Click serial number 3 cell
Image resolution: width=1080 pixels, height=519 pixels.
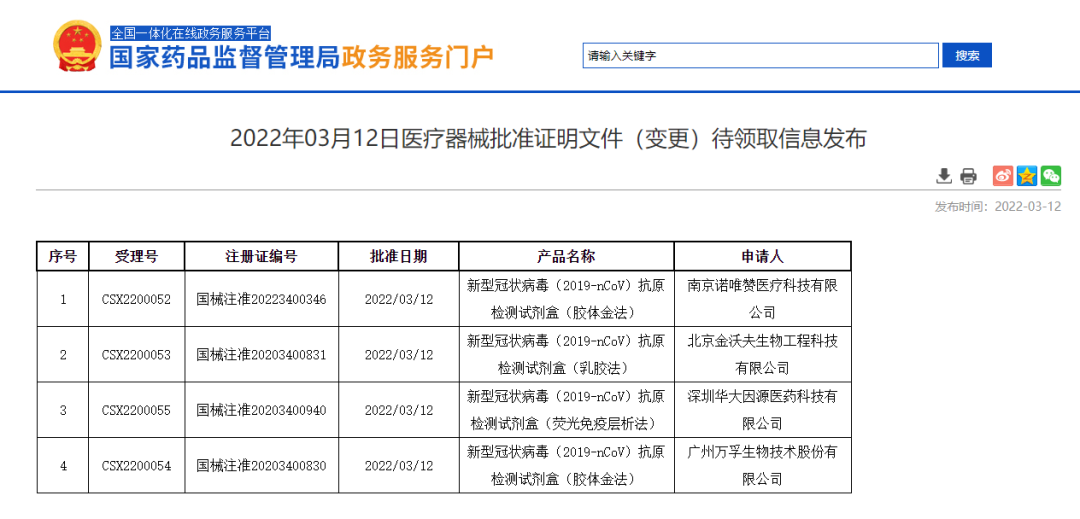pyautogui.click(x=63, y=410)
